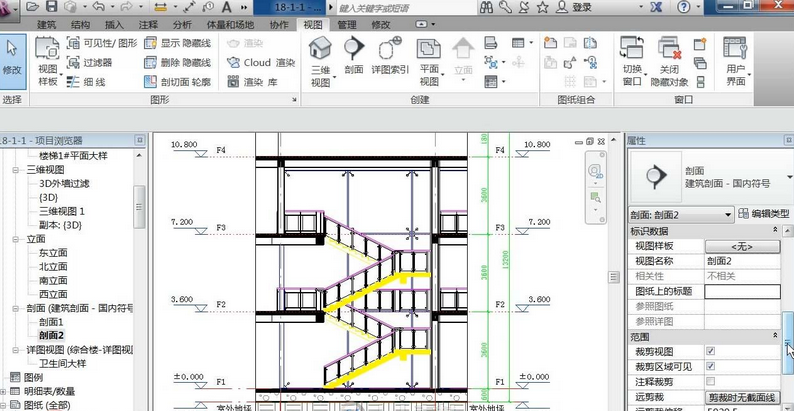The height and width of the screenshot is (411, 794).
Task: Toggle the 裁剪视图 checkbox
Action: point(710,352)
